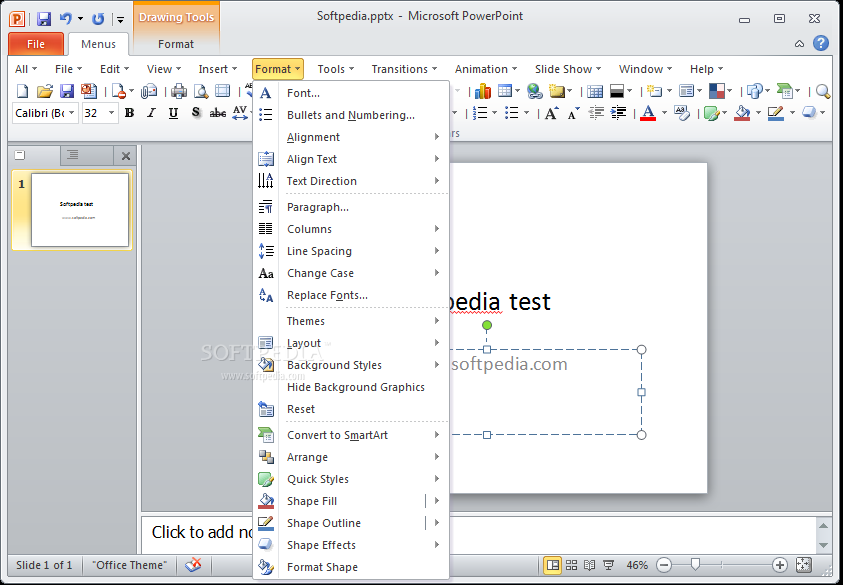
Task: Open the File backstage tab
Action: [36, 44]
